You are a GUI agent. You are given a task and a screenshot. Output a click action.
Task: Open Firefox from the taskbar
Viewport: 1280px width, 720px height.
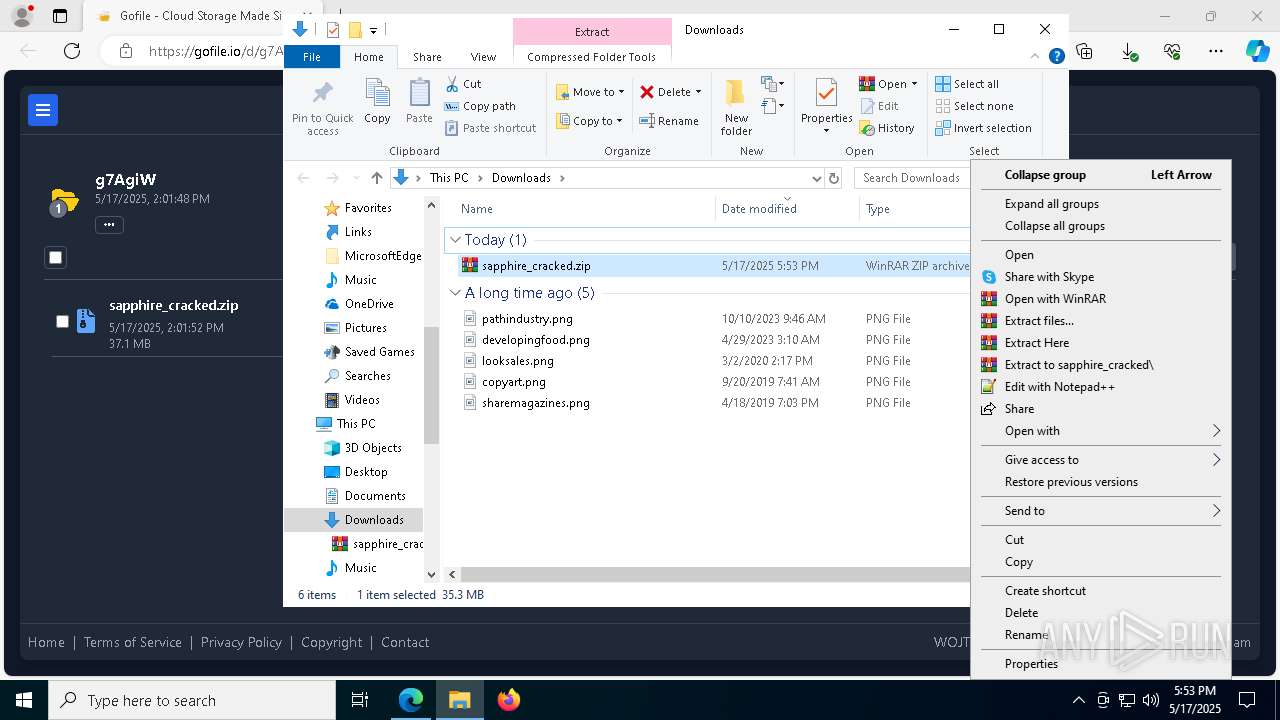tap(509, 700)
